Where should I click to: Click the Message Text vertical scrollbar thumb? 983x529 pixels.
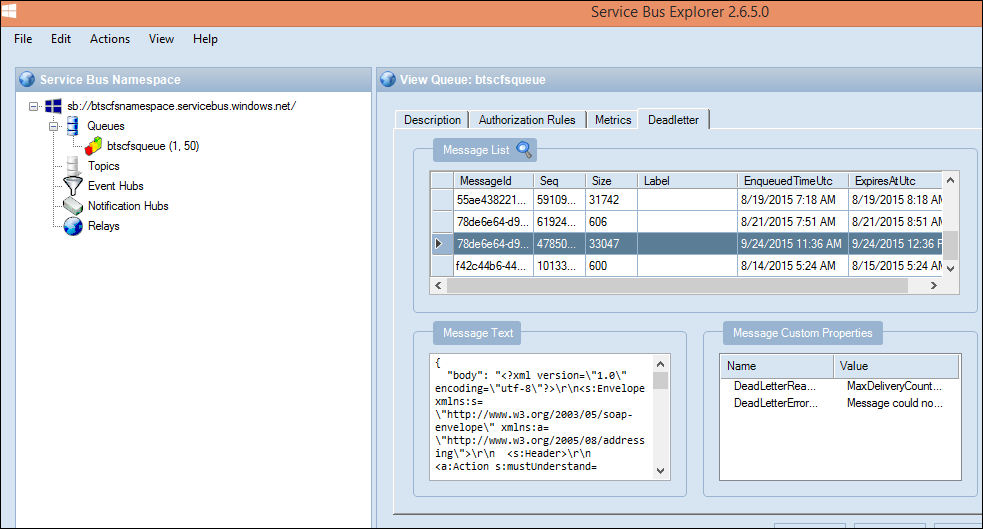(661, 380)
